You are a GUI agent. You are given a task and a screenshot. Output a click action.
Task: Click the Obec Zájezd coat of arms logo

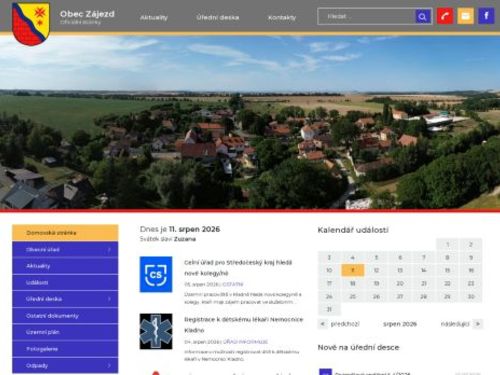(x=31, y=23)
